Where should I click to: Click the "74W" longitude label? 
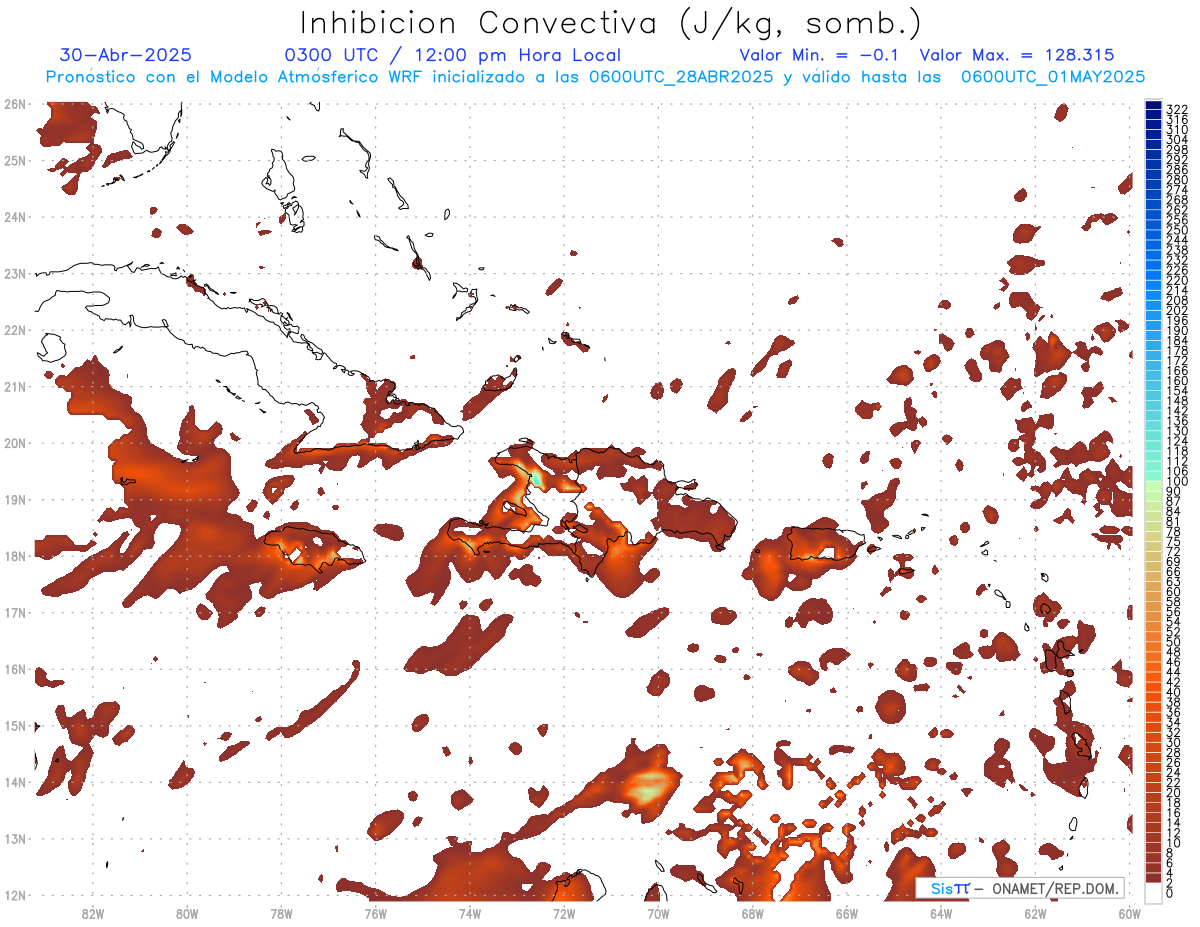point(469,913)
